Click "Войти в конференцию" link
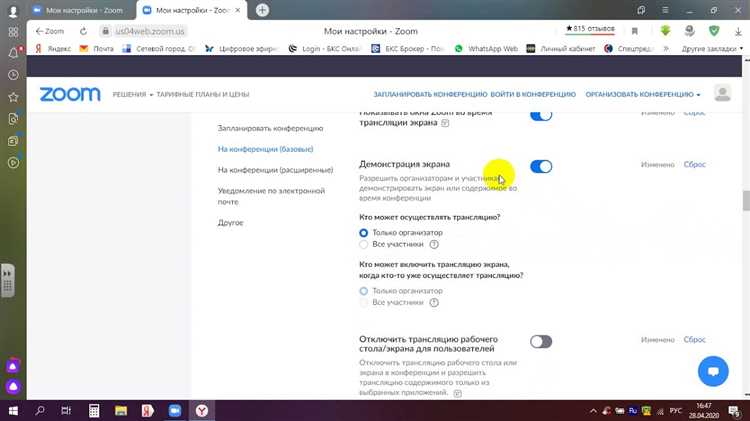The image size is (750, 421). tap(533, 95)
